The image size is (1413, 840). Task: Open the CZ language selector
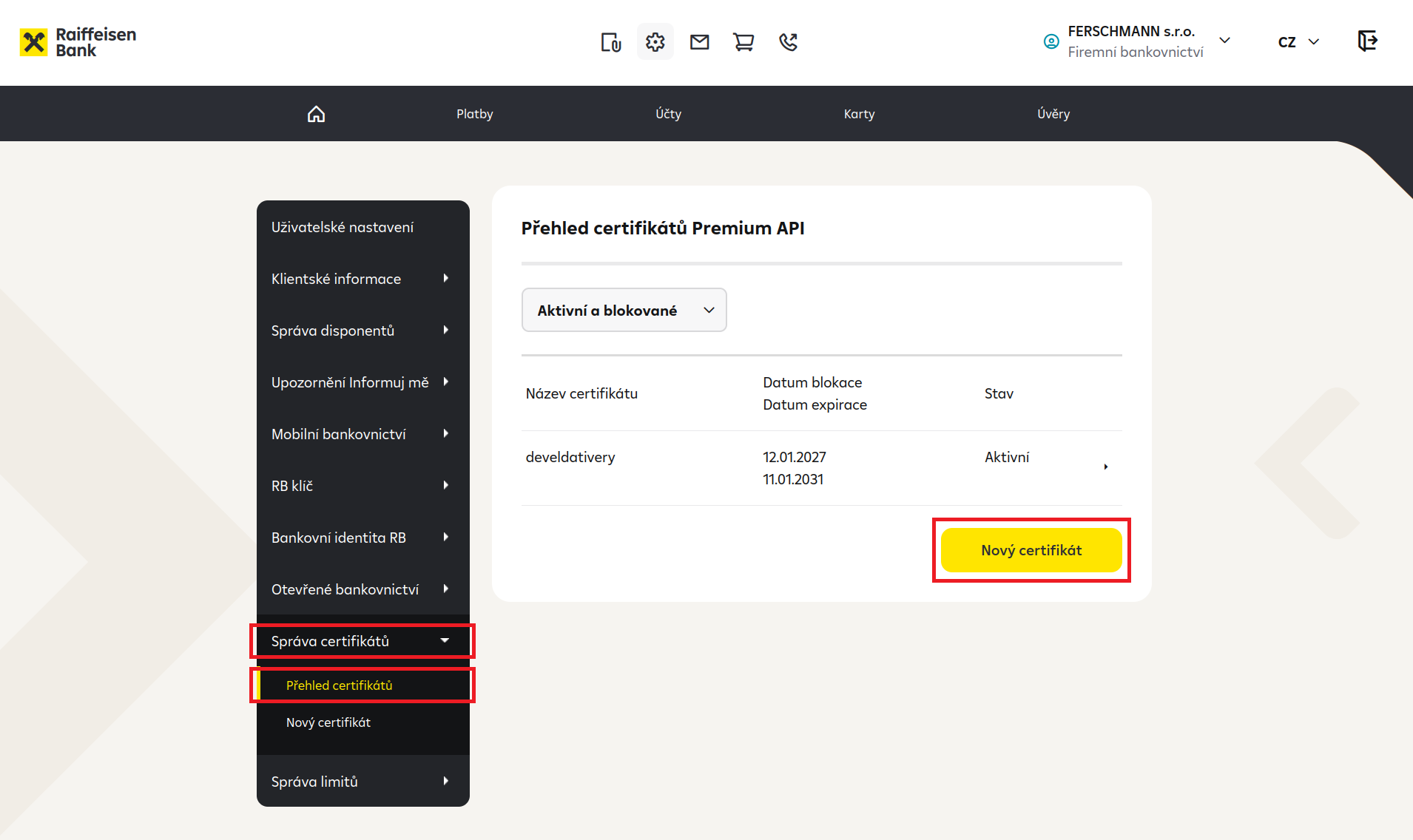pos(1298,42)
